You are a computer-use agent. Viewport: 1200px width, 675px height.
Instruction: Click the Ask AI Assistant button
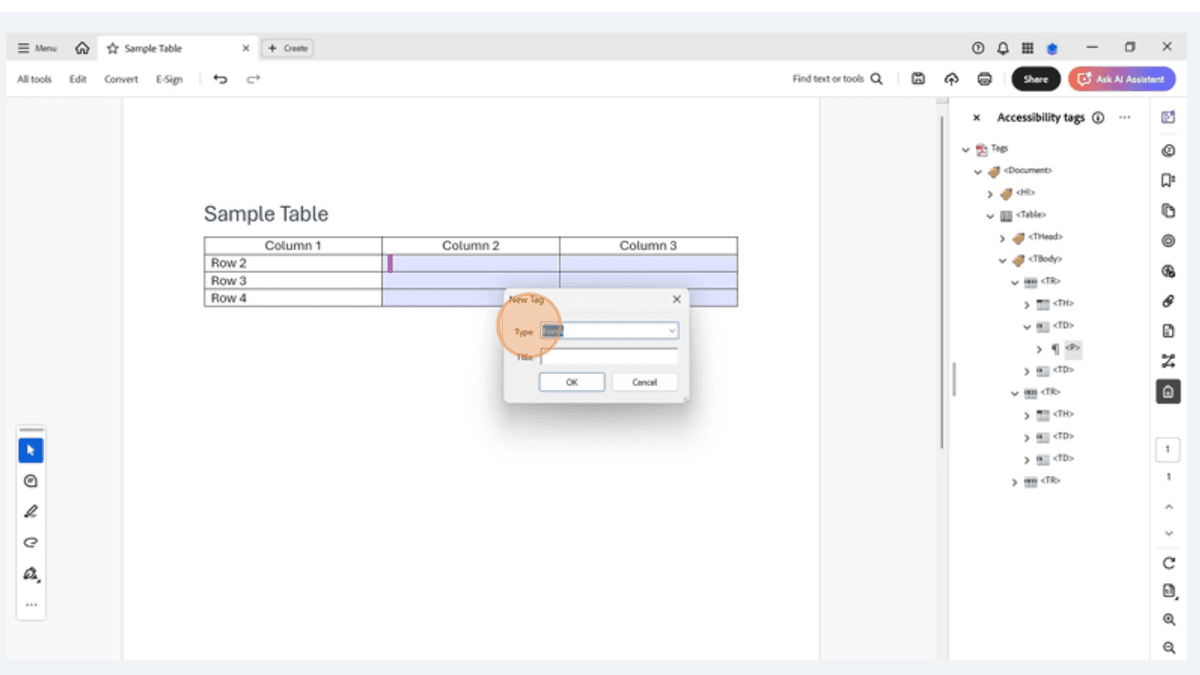pyautogui.click(x=1121, y=78)
